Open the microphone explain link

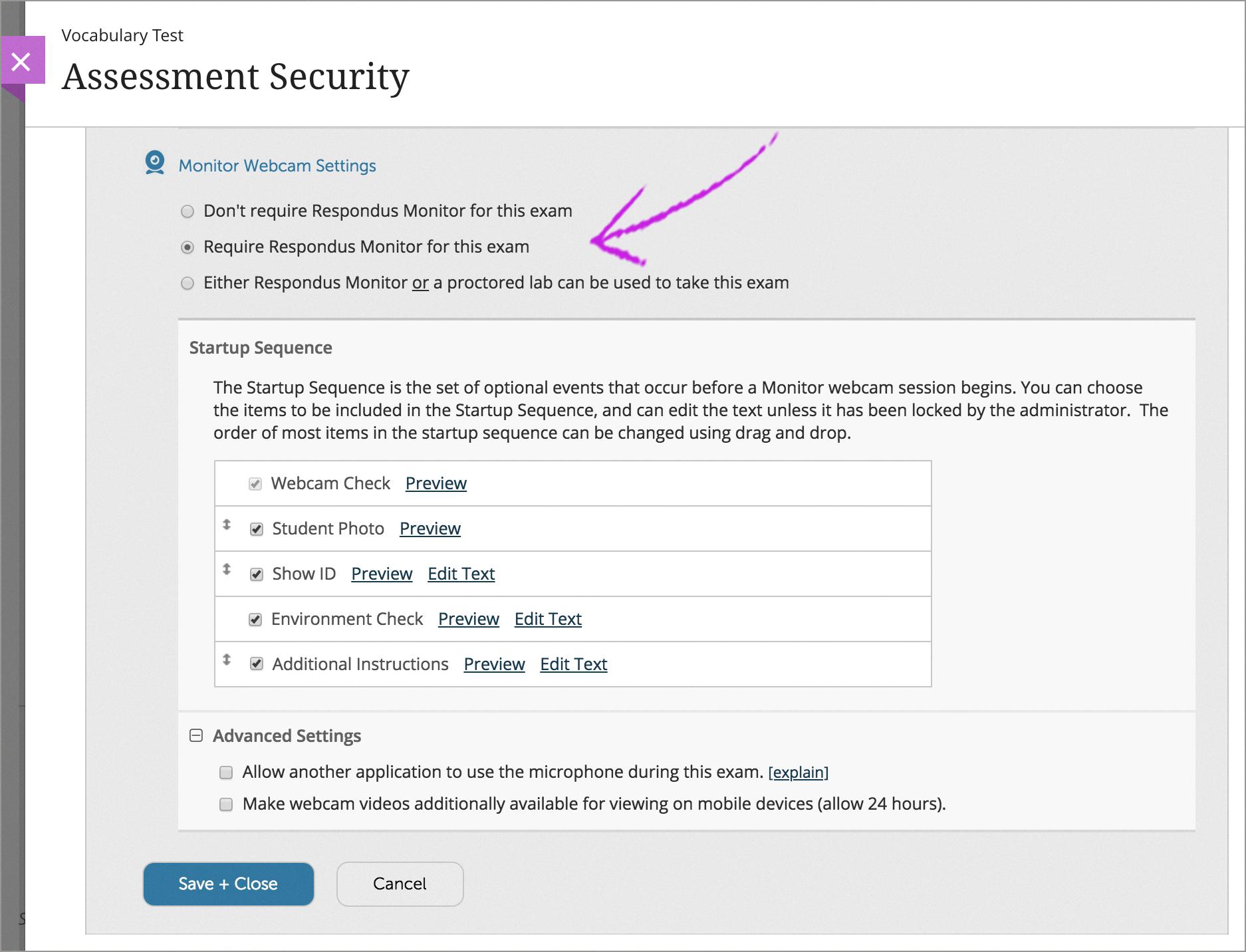(x=798, y=773)
